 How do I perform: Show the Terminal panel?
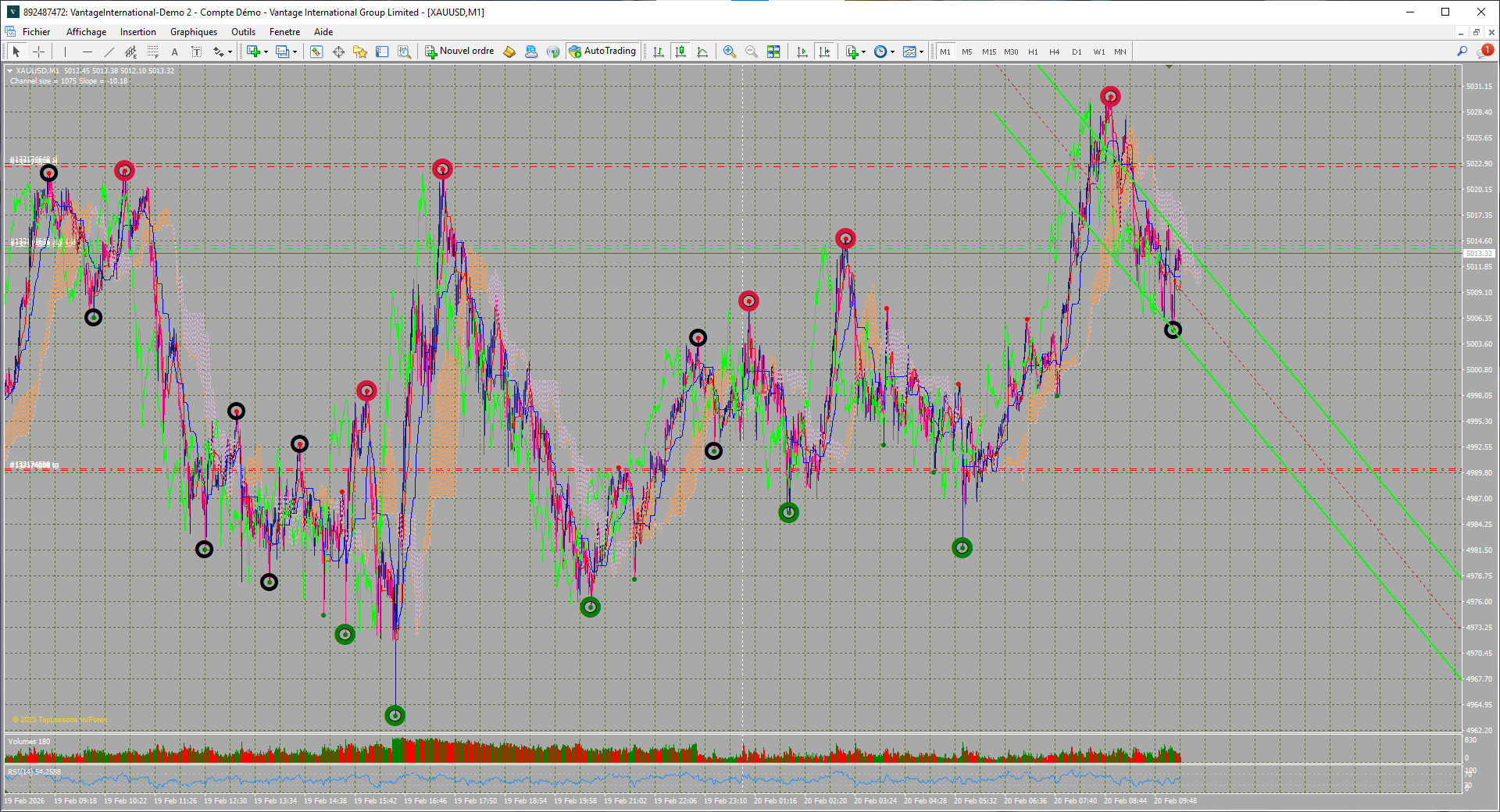tap(382, 52)
